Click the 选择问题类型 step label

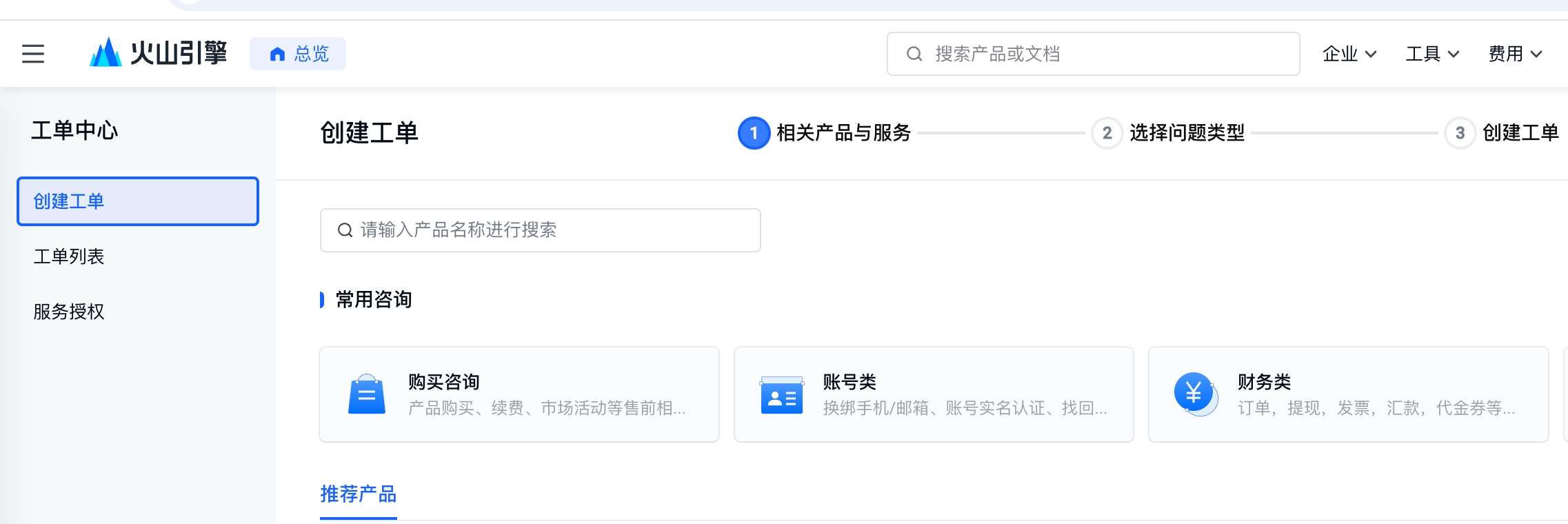coord(1187,133)
